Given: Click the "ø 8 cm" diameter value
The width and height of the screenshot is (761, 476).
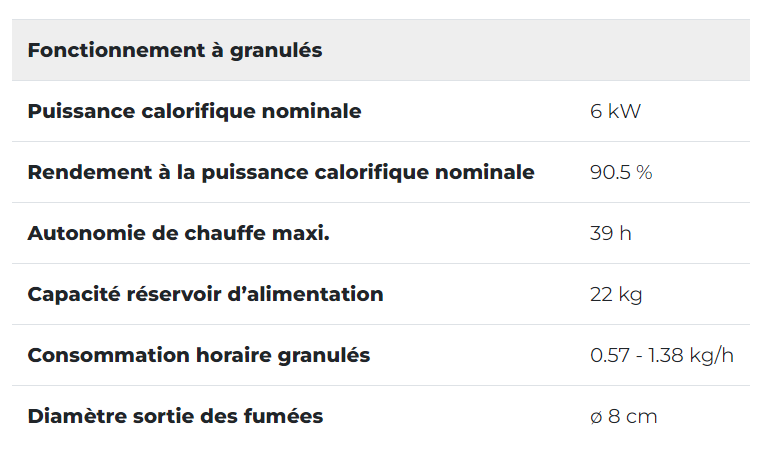Looking at the screenshot, I should (x=624, y=416).
